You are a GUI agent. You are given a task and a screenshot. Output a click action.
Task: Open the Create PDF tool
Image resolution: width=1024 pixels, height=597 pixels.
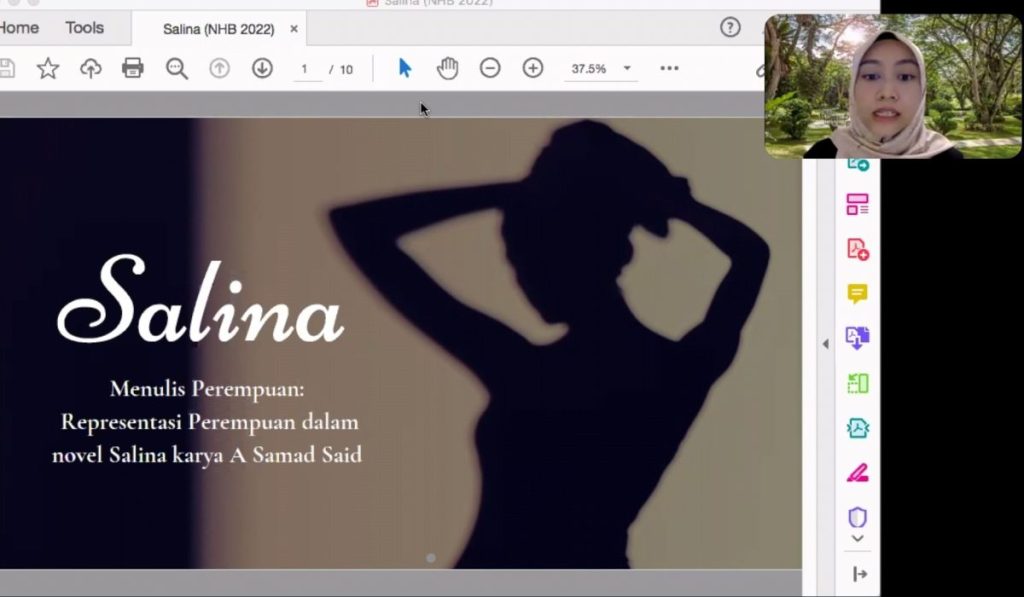tap(857, 249)
